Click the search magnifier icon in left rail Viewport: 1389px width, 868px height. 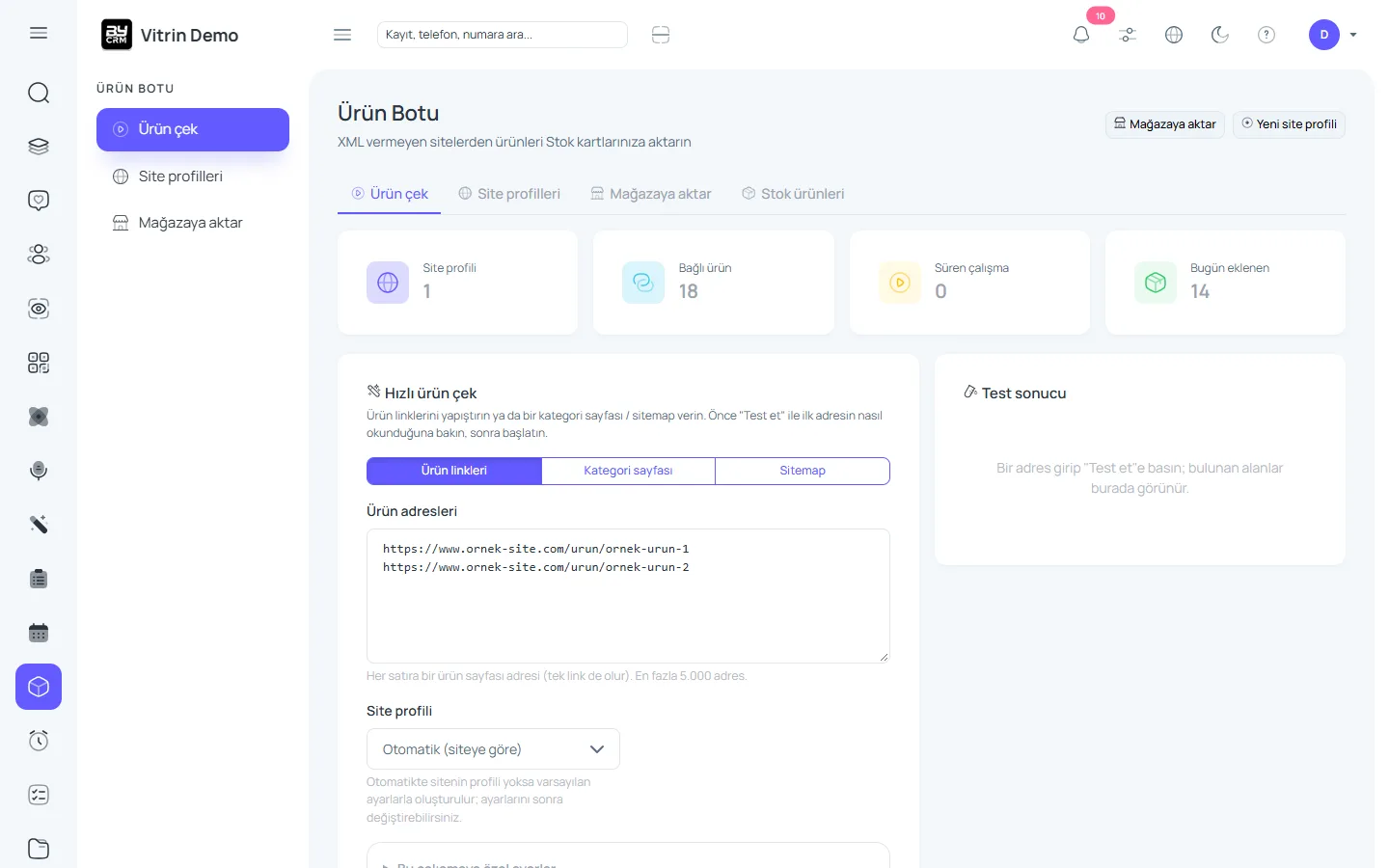click(x=39, y=93)
